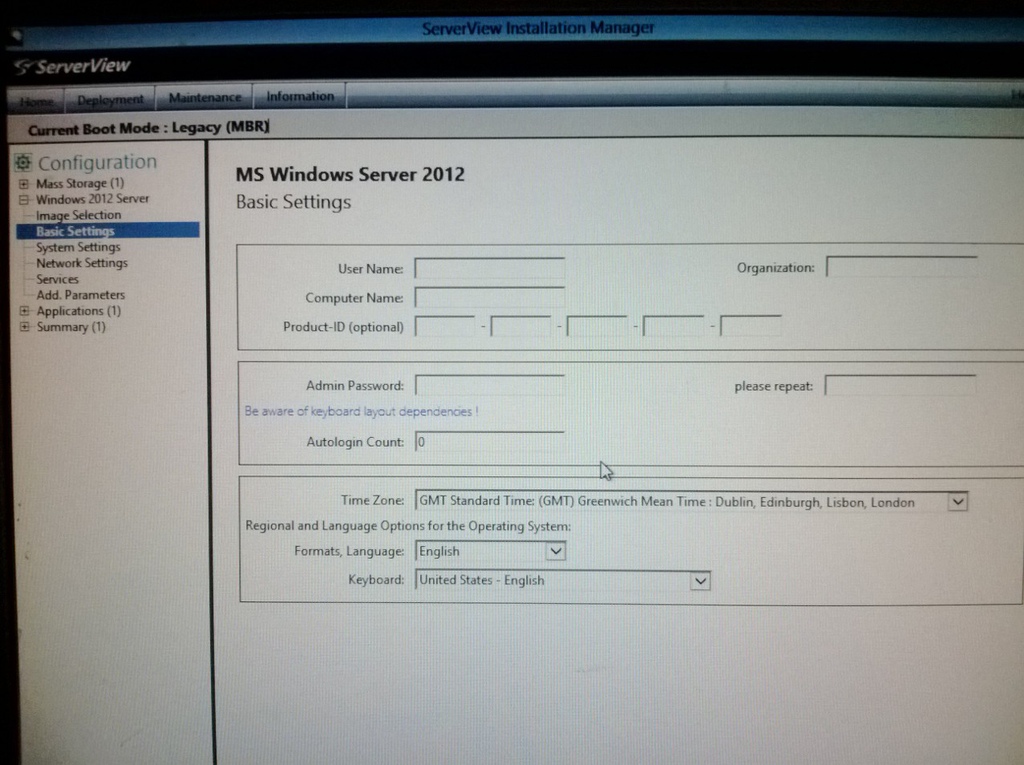Collapse the Windows 2012 Server node
Viewport: 1024px width, 765px height.
[x=24, y=199]
